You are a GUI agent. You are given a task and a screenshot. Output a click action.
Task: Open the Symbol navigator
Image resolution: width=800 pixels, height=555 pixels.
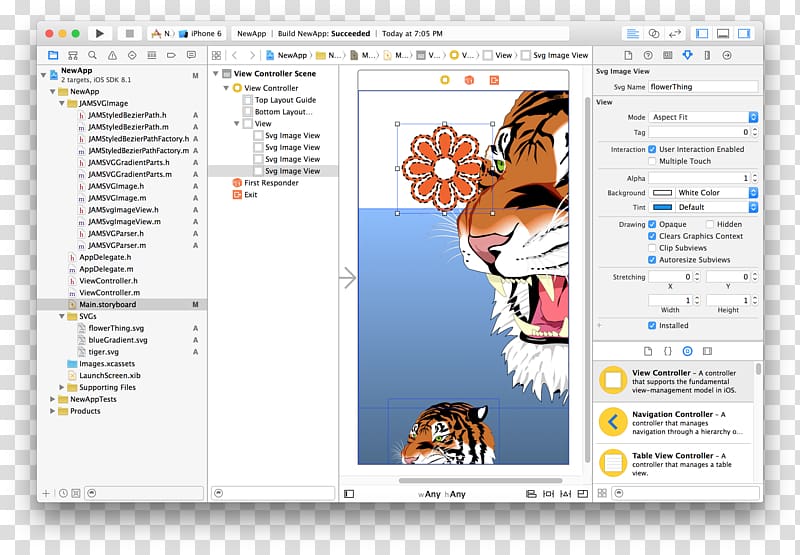click(73, 55)
